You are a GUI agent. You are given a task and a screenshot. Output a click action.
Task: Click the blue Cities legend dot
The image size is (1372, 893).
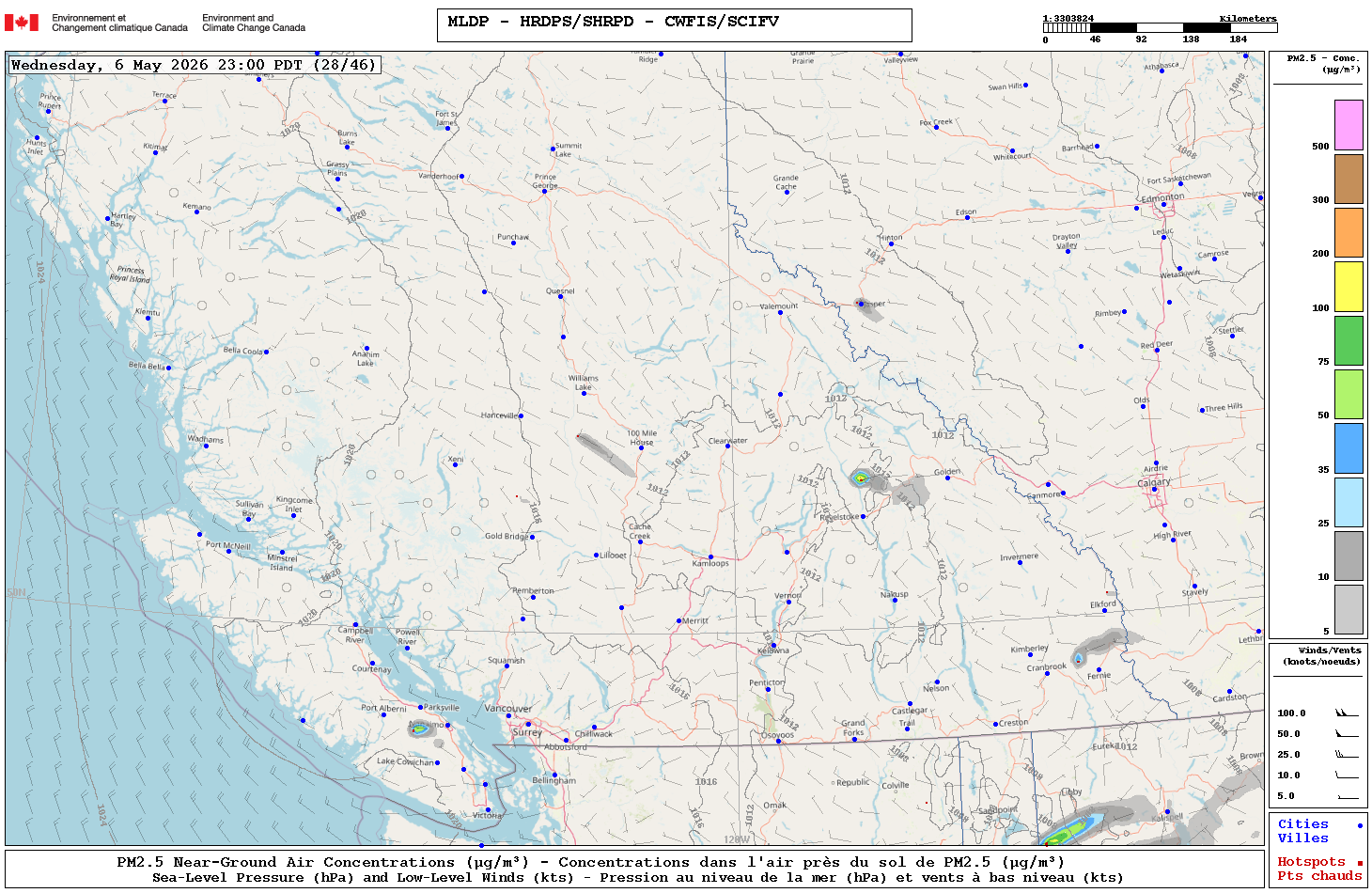[1360, 825]
